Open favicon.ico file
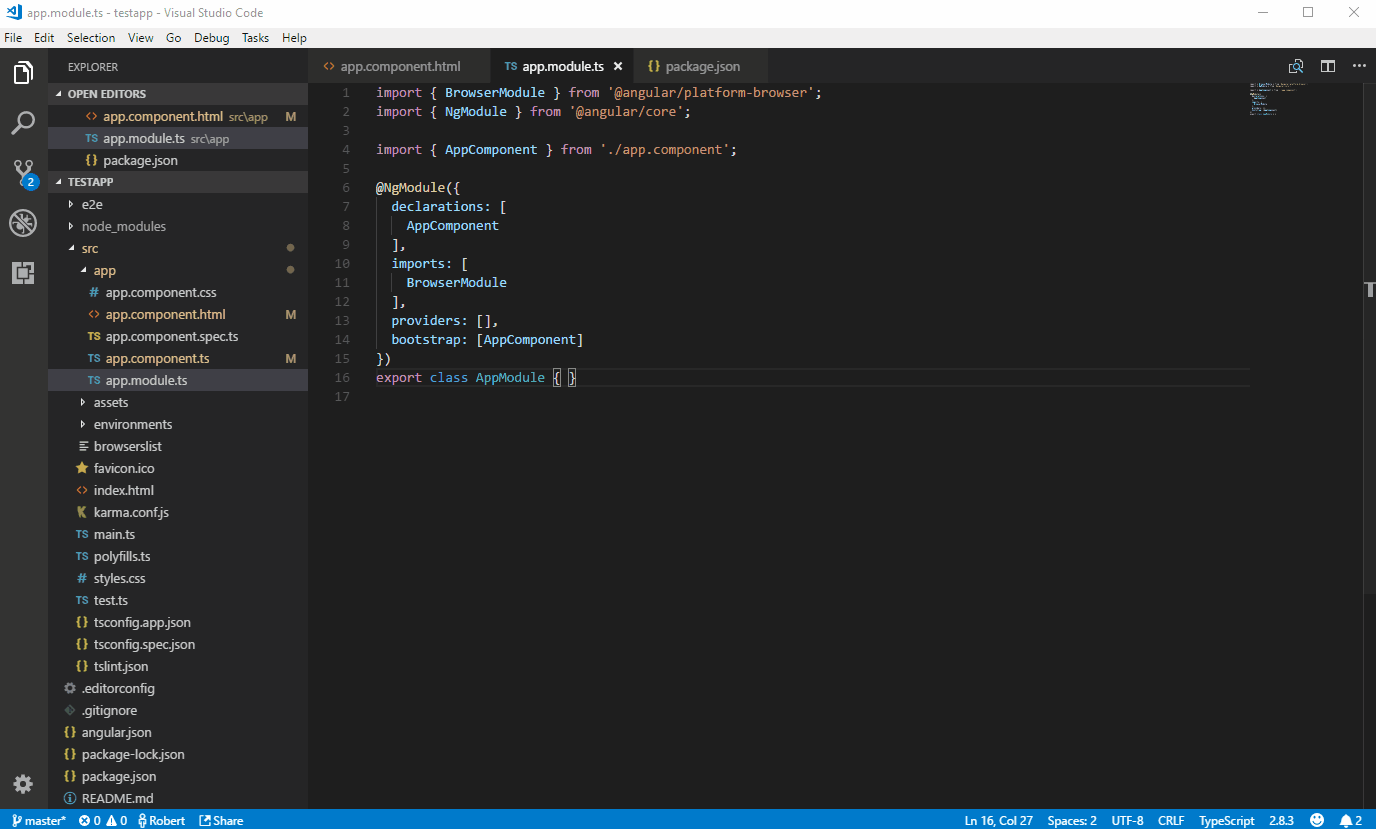 pos(178,468)
